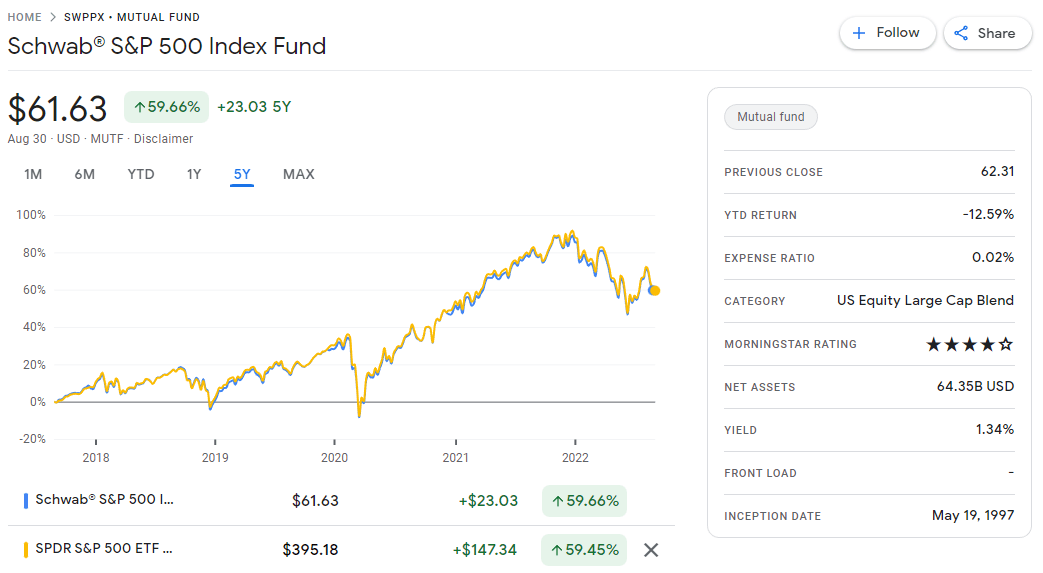Select the 6M time range tab
Screen dimensions: 1043x573
click(x=84, y=174)
